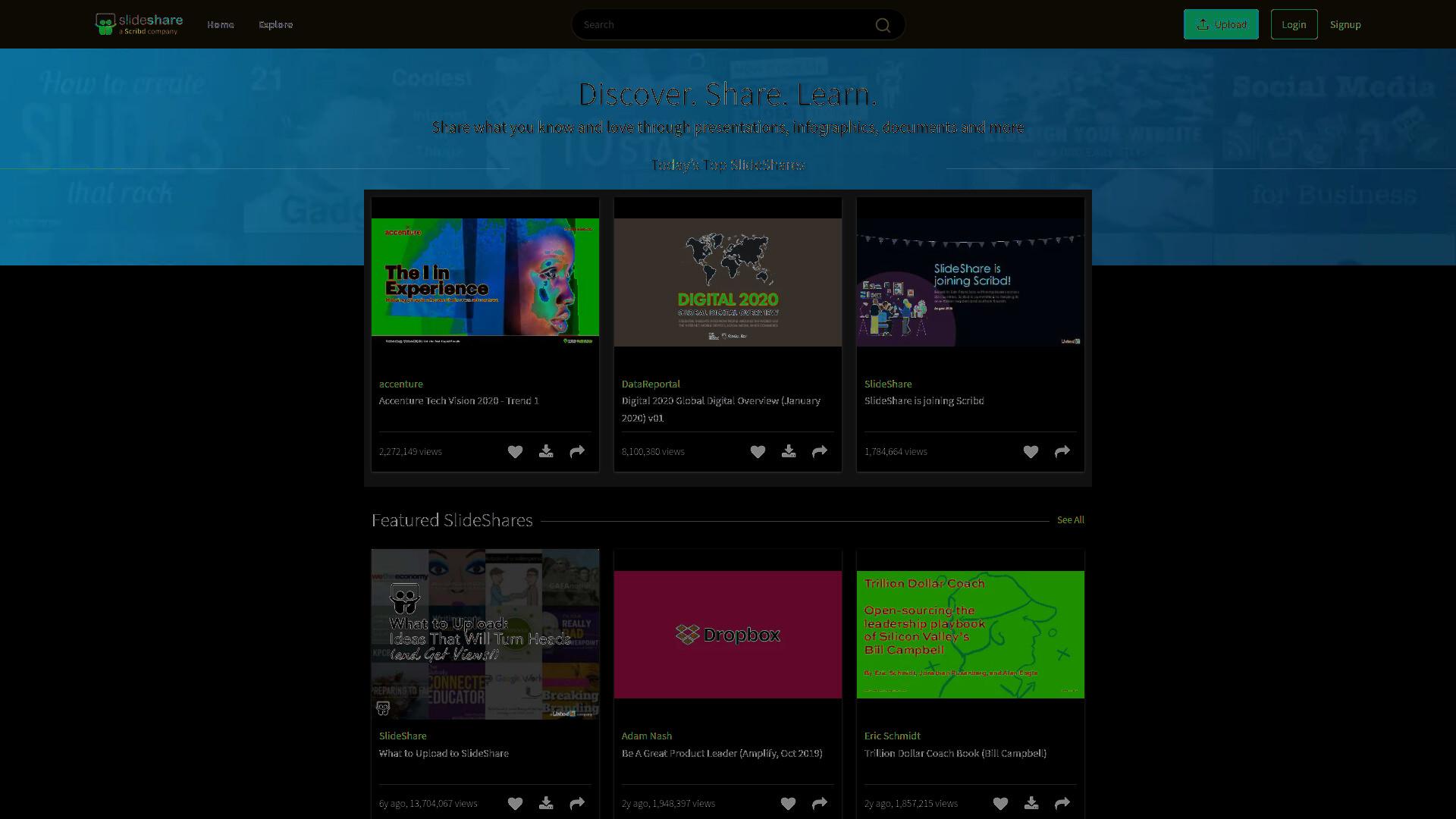The height and width of the screenshot is (819, 1456).
Task: Download Trillion Dollar Coach Book
Action: (x=1031, y=804)
